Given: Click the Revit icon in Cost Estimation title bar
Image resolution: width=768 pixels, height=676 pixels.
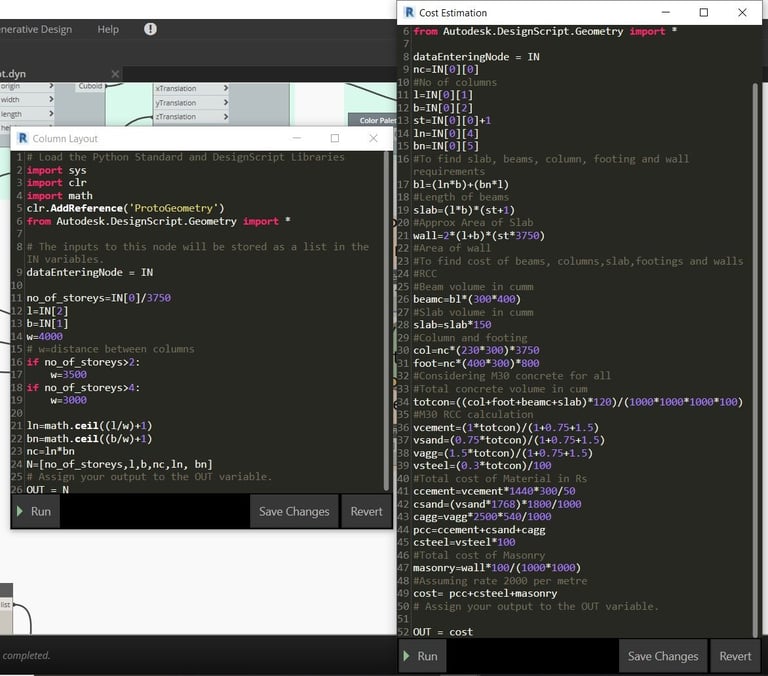Looking at the screenshot, I should pyautogui.click(x=409, y=12).
